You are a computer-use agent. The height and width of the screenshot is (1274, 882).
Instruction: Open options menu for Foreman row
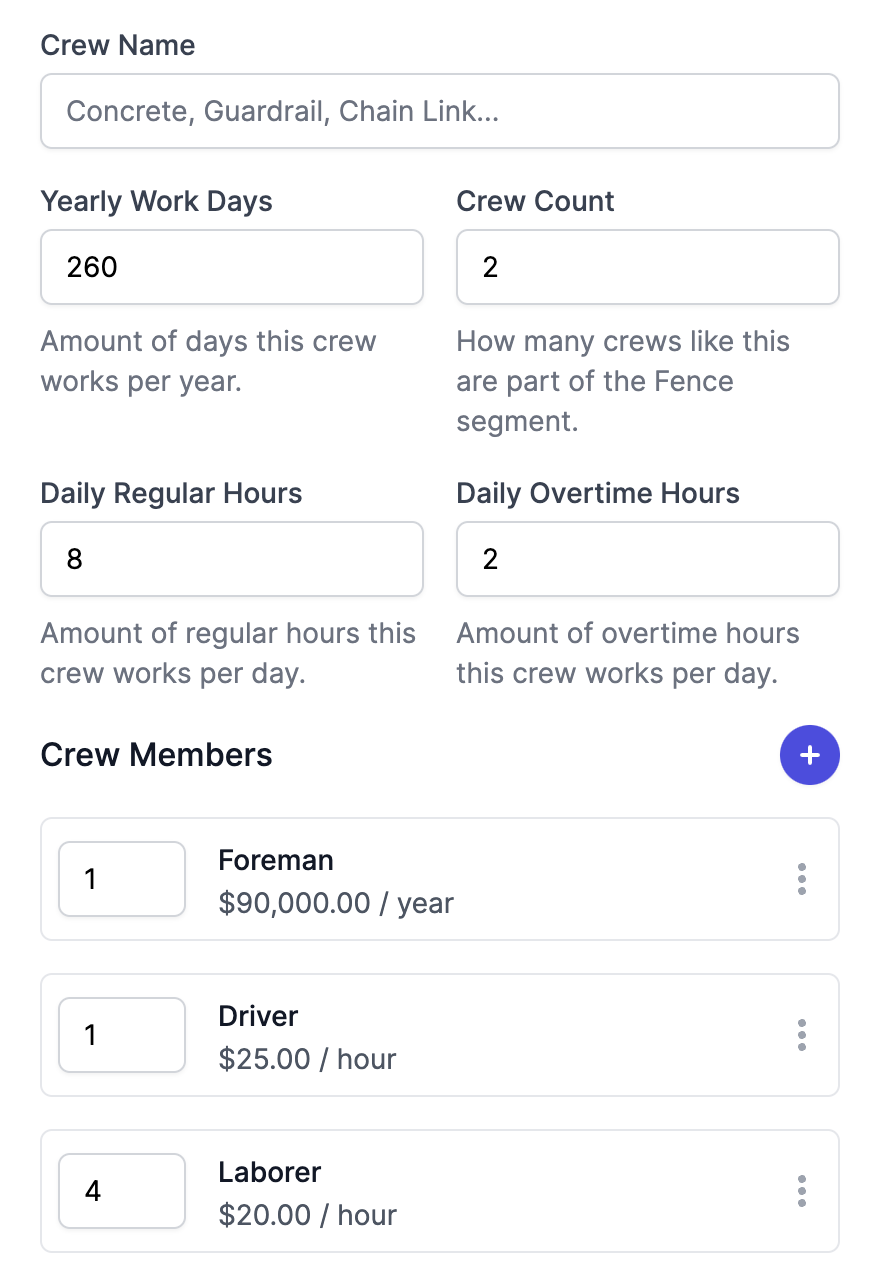801,879
